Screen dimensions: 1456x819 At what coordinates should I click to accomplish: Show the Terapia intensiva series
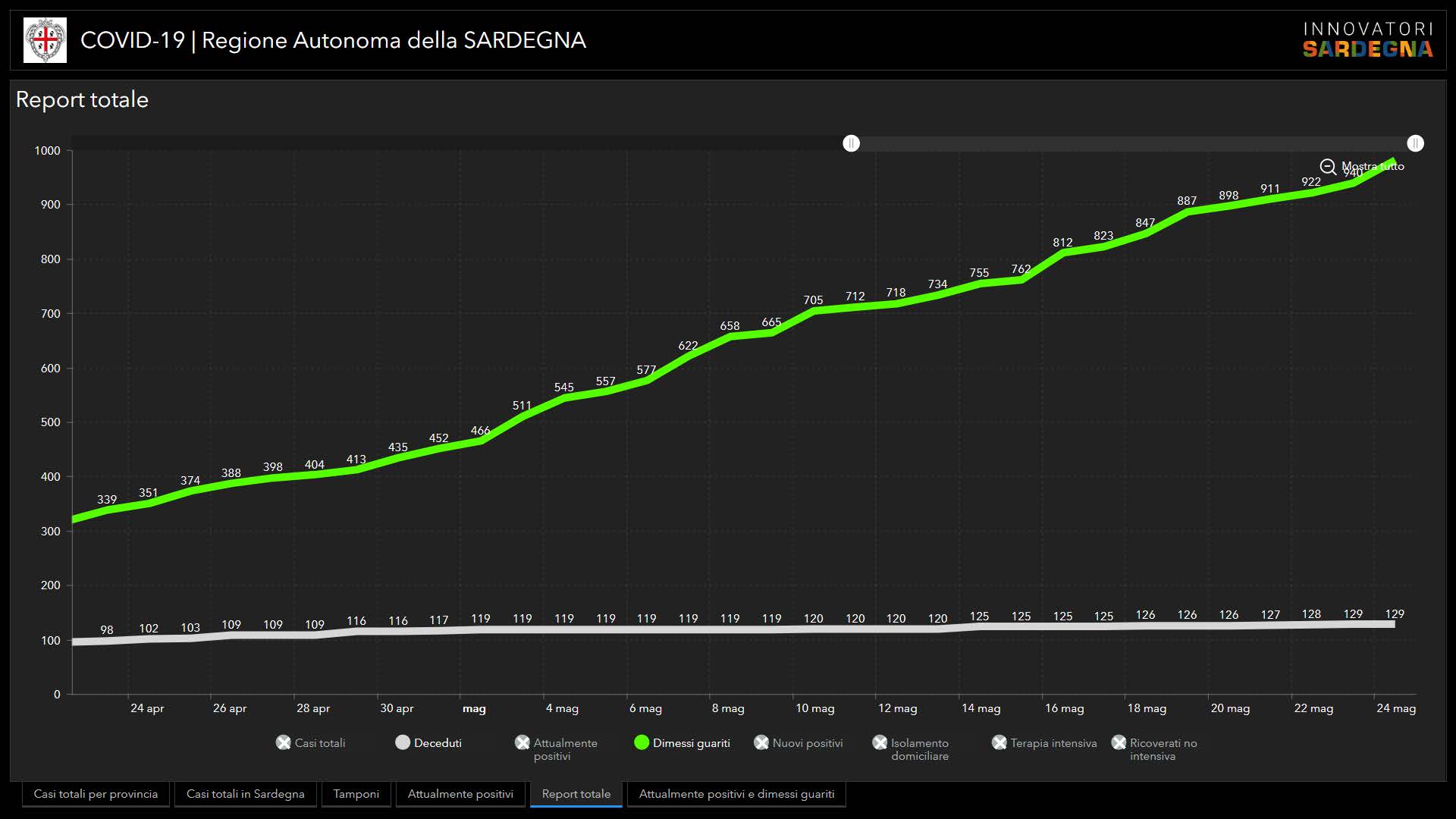coord(999,742)
